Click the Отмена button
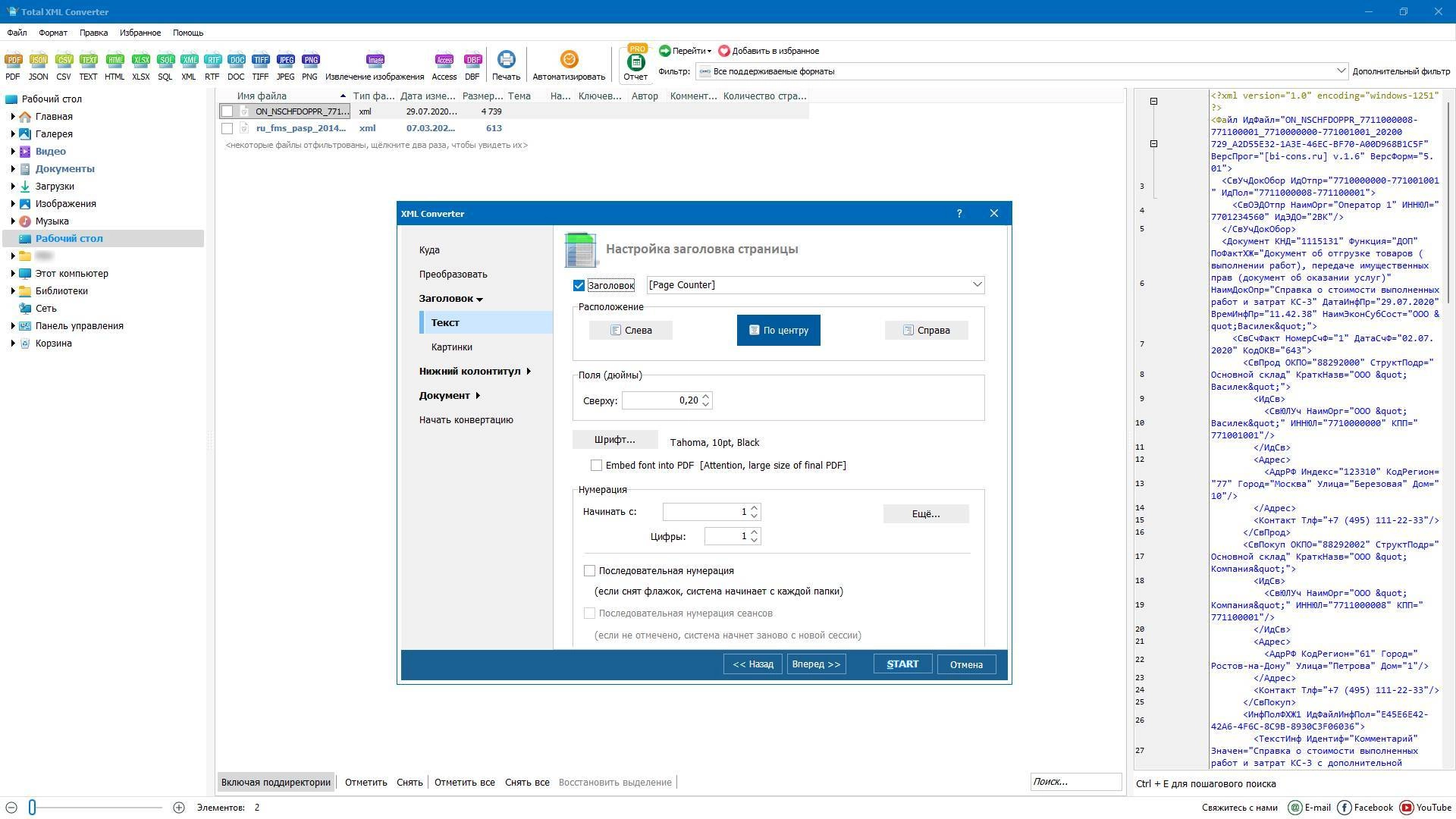The height and width of the screenshot is (819, 1456). point(966,664)
